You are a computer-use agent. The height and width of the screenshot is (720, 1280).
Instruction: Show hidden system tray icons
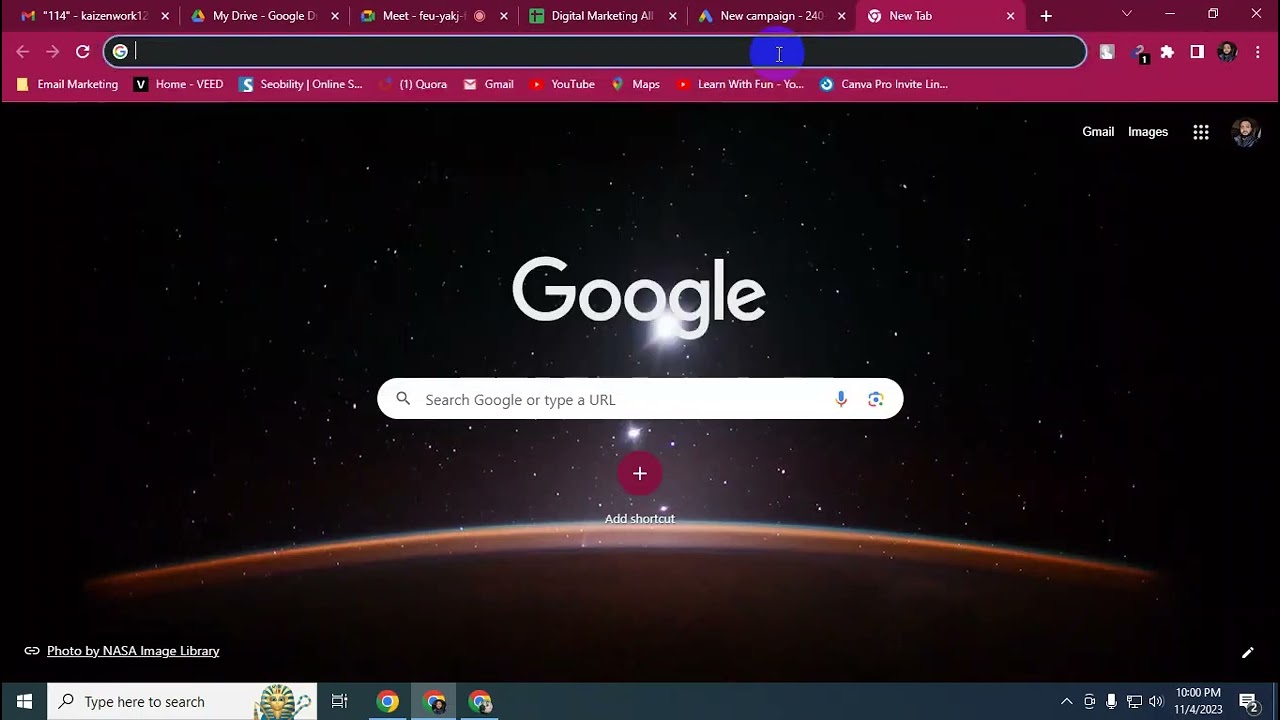pyautogui.click(x=1067, y=701)
